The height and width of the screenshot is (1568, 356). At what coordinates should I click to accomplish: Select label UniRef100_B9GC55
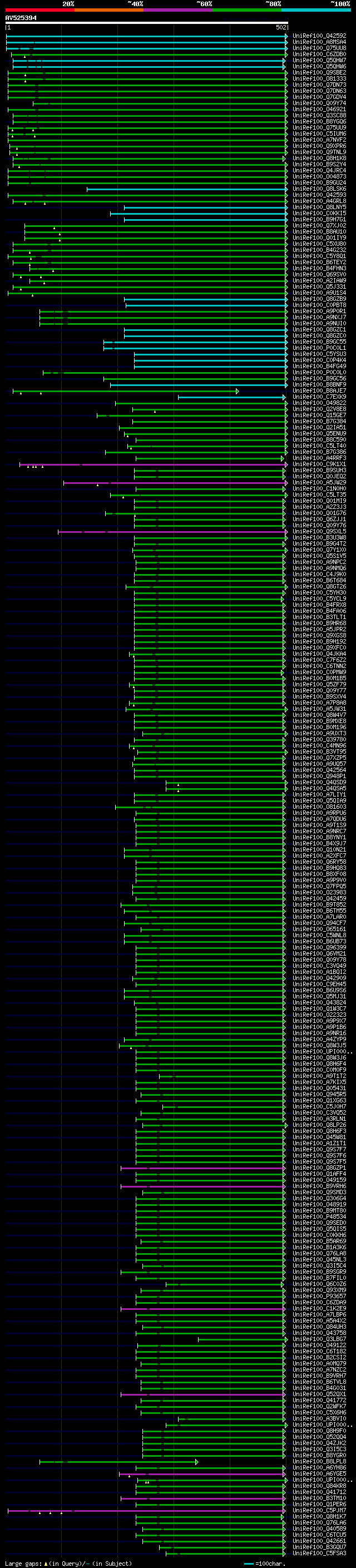319,342
